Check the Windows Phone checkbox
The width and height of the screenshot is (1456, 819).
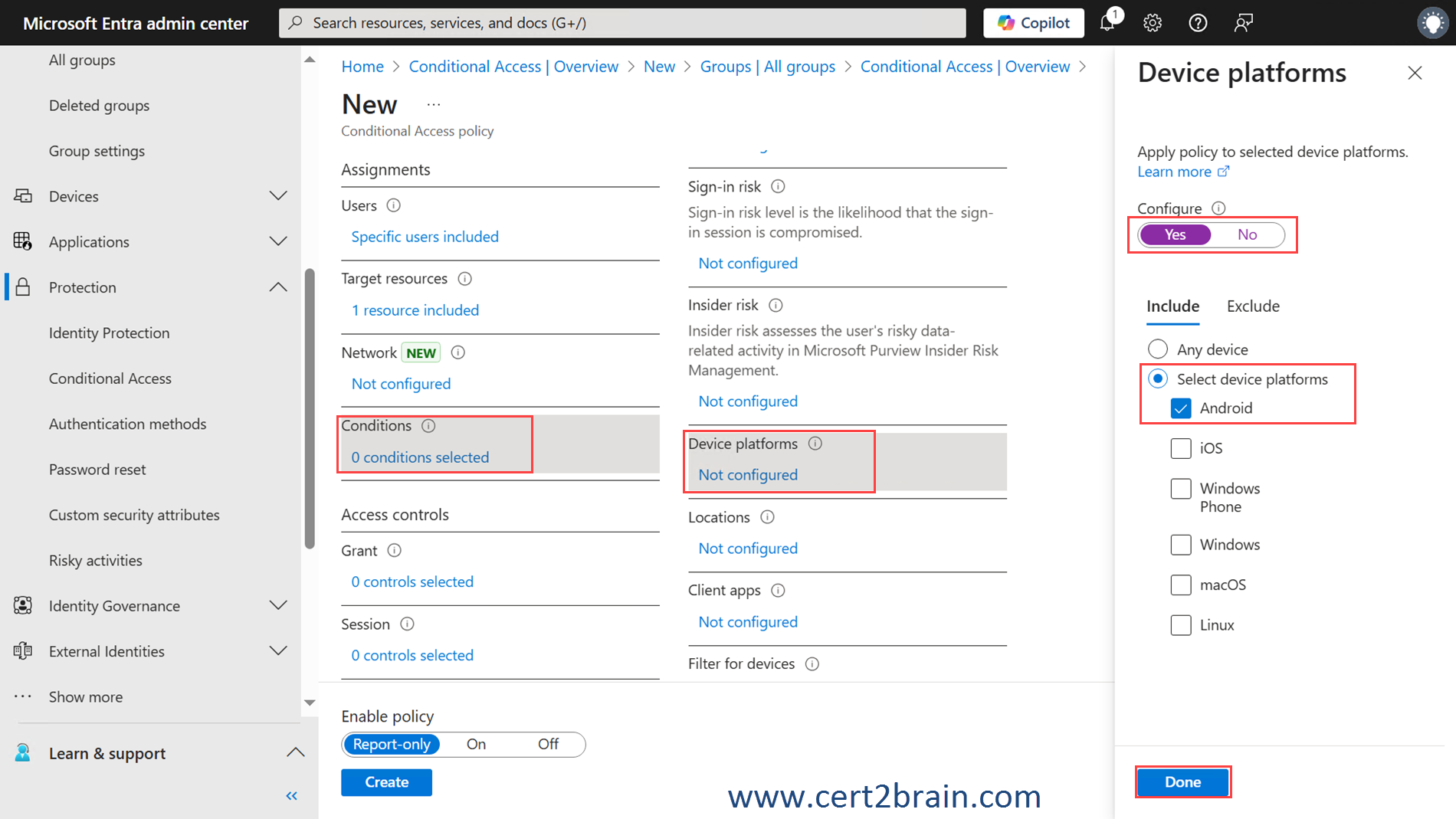coord(1181,489)
